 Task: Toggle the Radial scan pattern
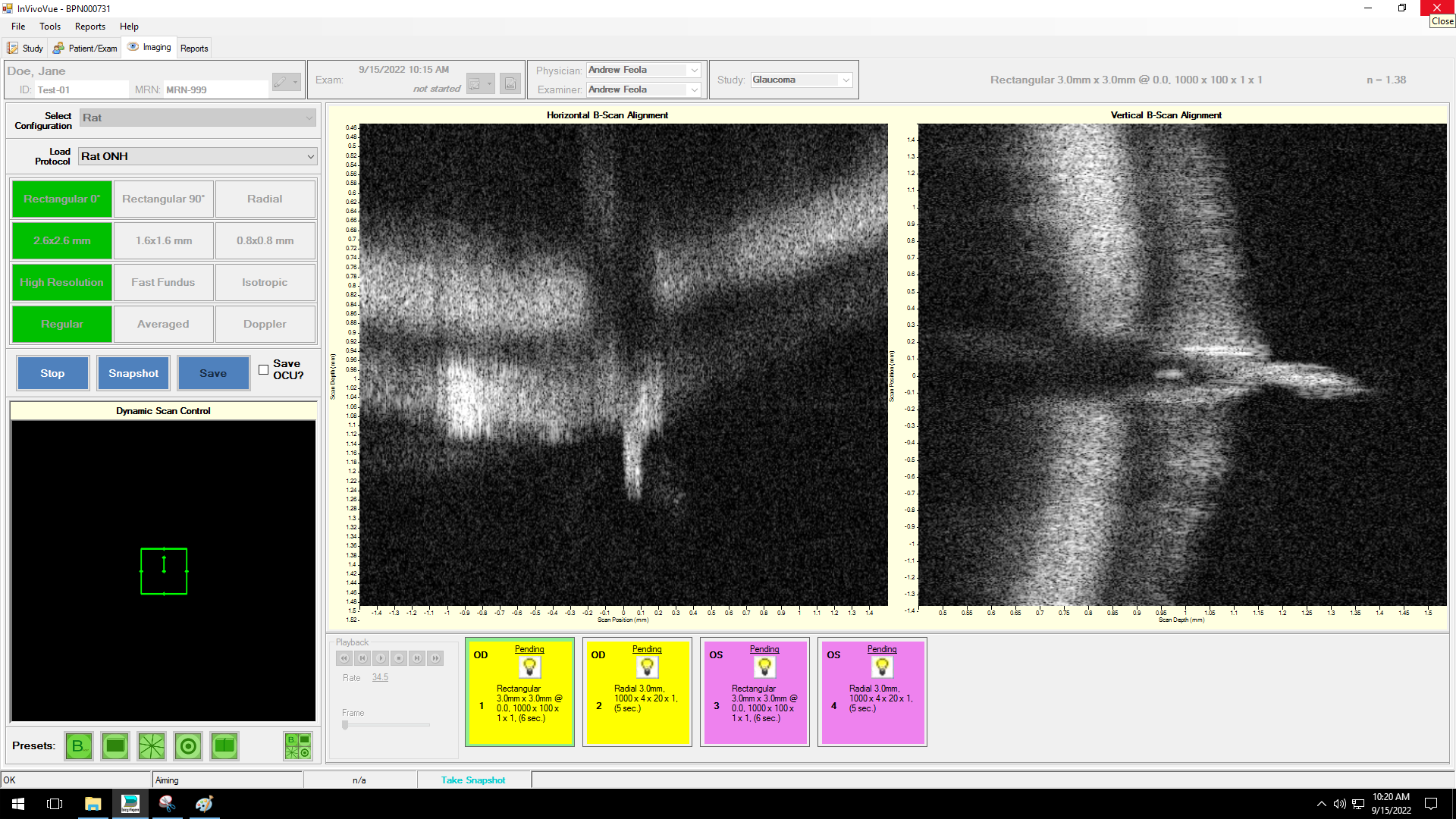click(x=265, y=199)
